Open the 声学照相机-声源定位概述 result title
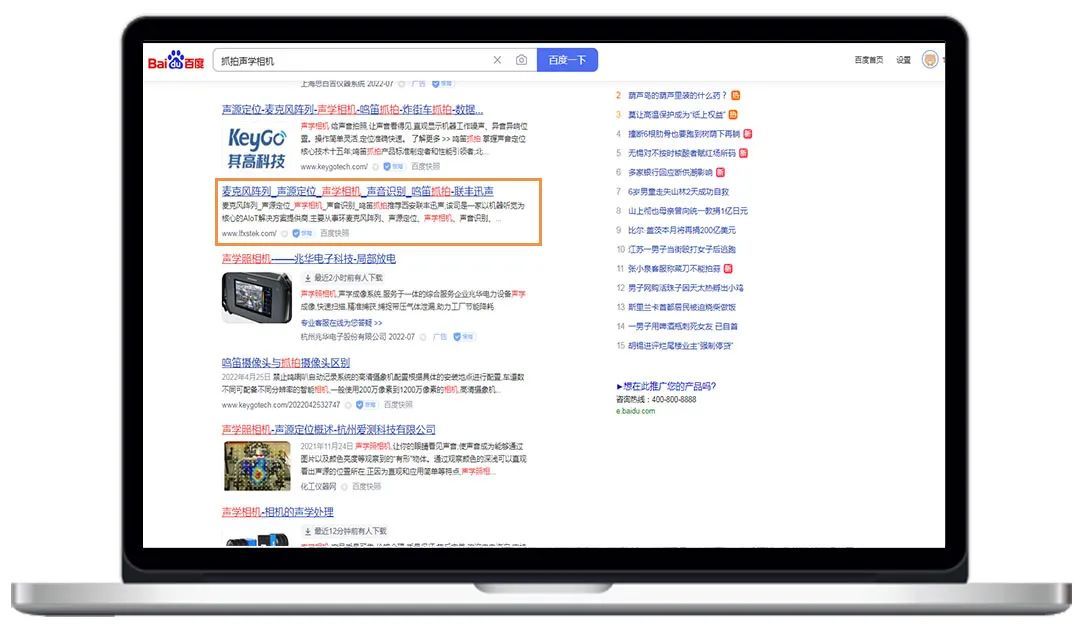This screenshot has width=1080, height=628. click(328, 429)
